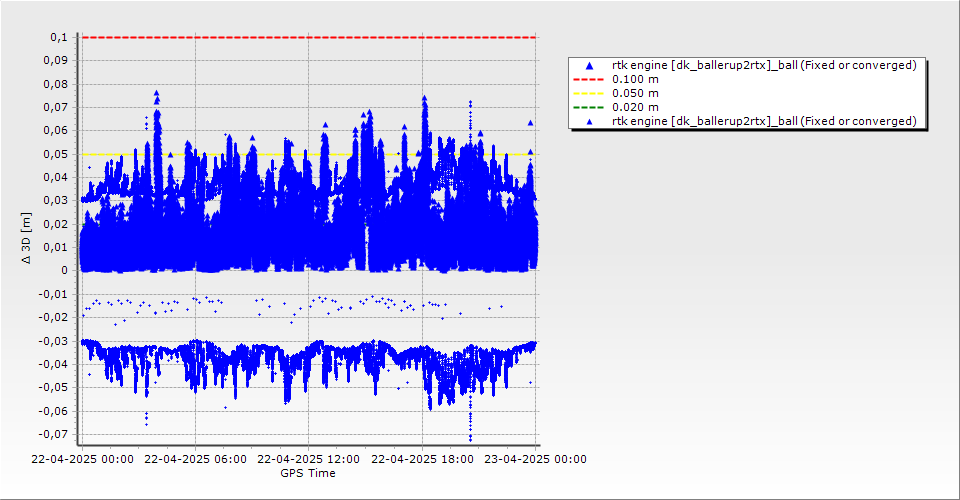Image resolution: width=960 pixels, height=500 pixels.
Task: Click the last 'rtk engine' legend entry text
Action: point(764,122)
